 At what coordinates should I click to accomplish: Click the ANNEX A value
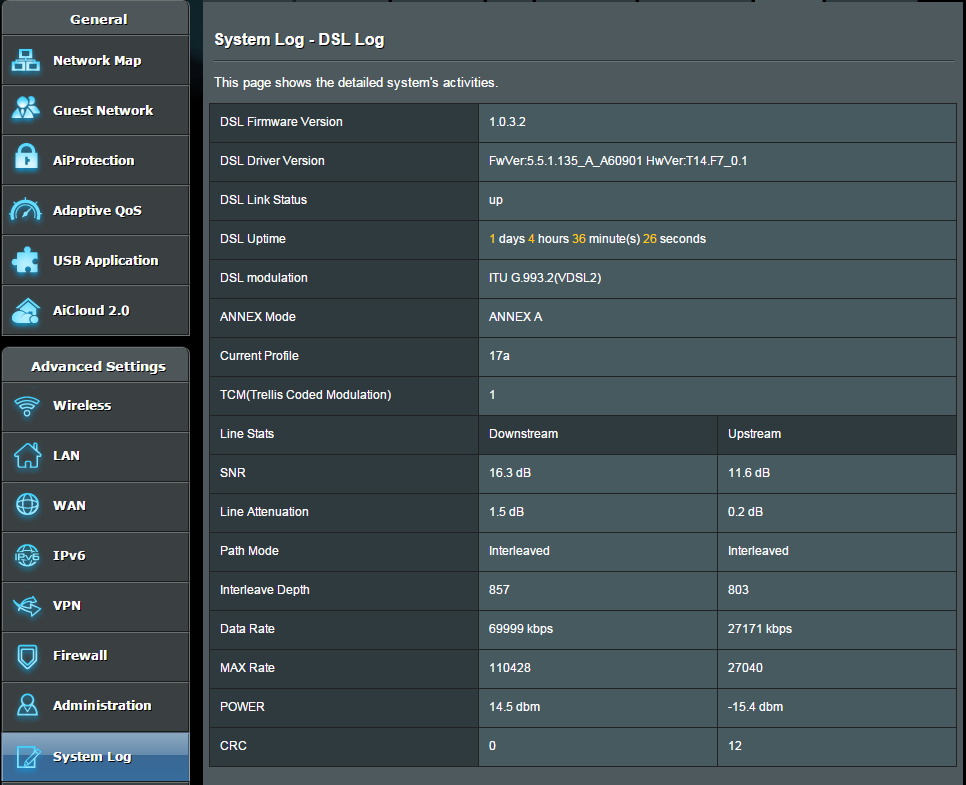515,317
